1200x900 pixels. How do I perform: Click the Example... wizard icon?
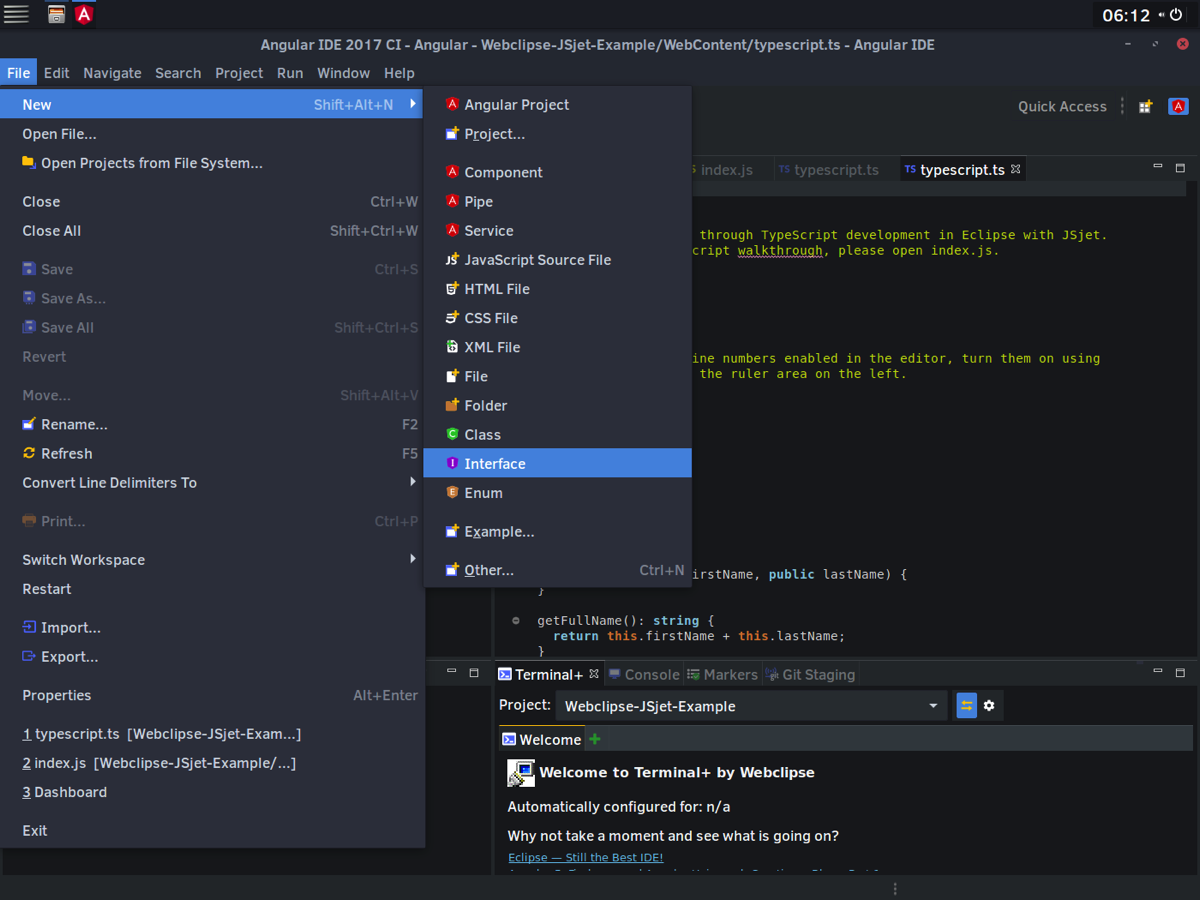click(x=452, y=531)
